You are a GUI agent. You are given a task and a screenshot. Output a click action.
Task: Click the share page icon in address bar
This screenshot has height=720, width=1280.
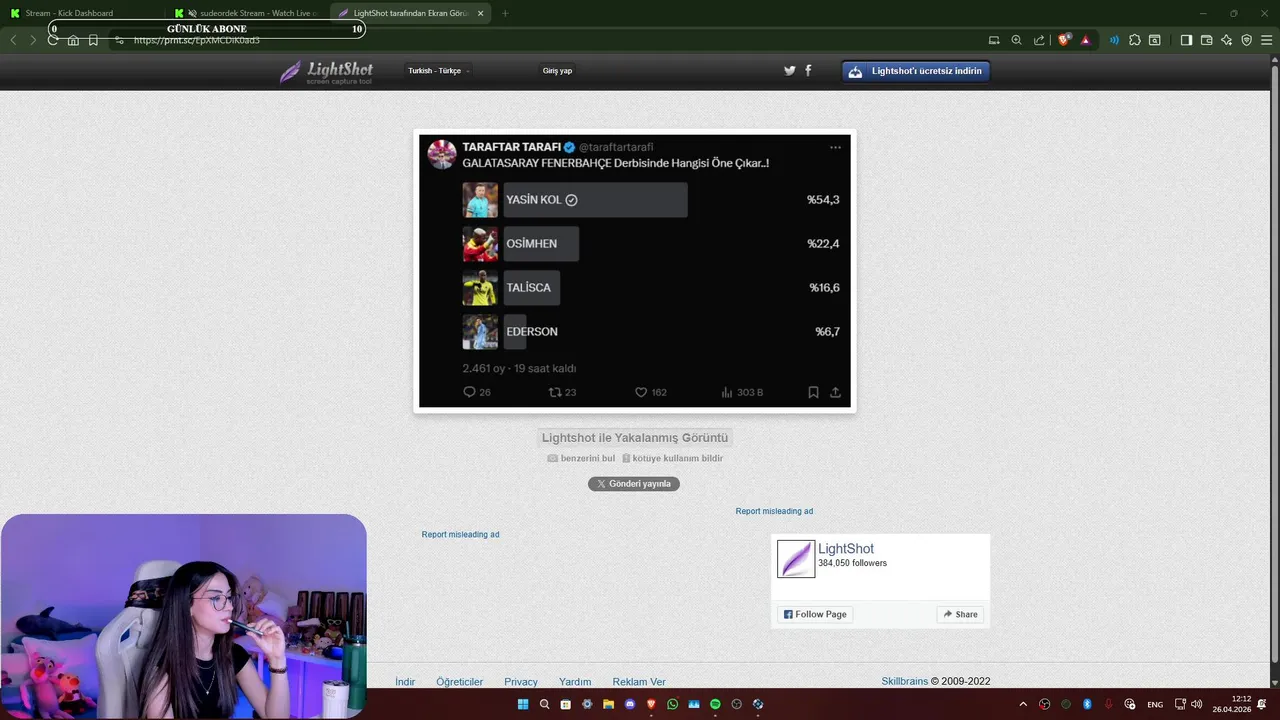(1039, 40)
